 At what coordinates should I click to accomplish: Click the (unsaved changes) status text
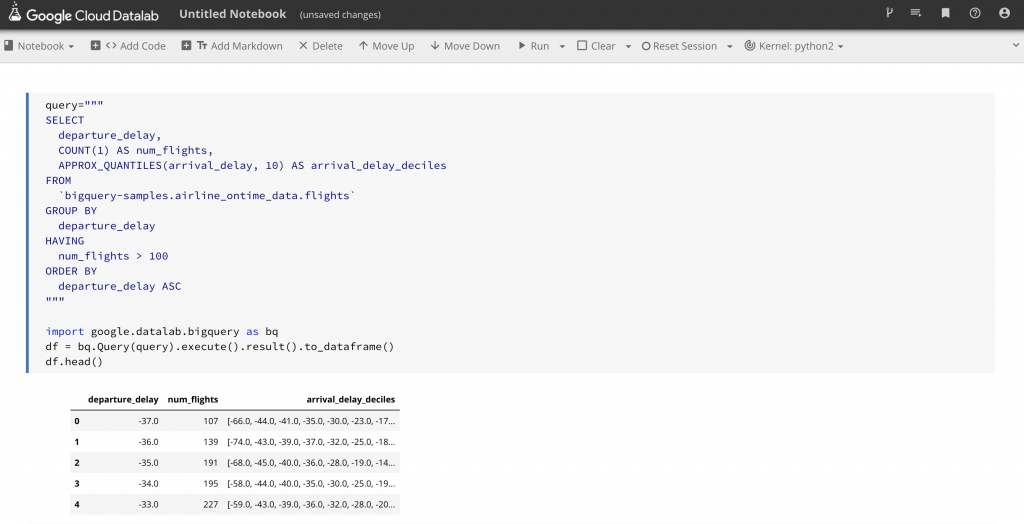point(340,14)
